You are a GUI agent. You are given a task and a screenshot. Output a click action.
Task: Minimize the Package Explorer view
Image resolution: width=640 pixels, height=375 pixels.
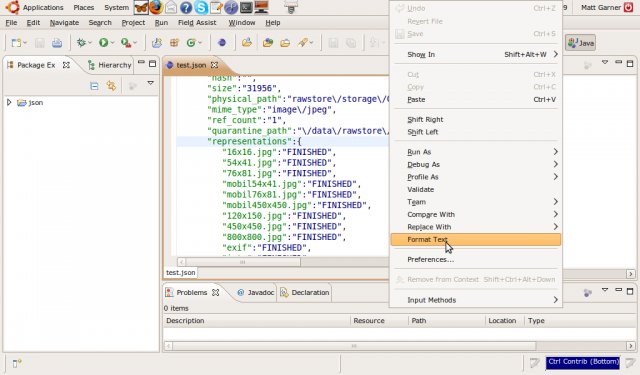pos(141,62)
